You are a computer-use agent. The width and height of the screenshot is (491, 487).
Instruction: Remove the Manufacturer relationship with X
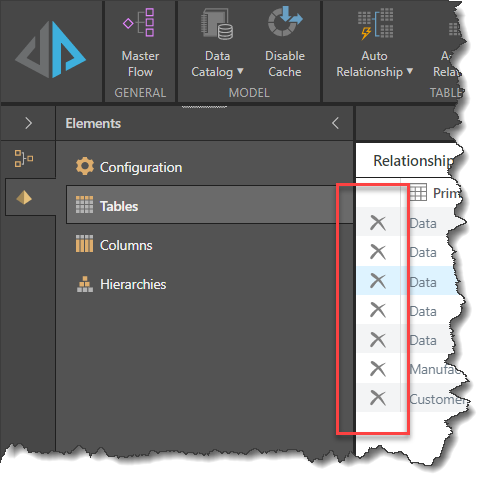coord(378,369)
